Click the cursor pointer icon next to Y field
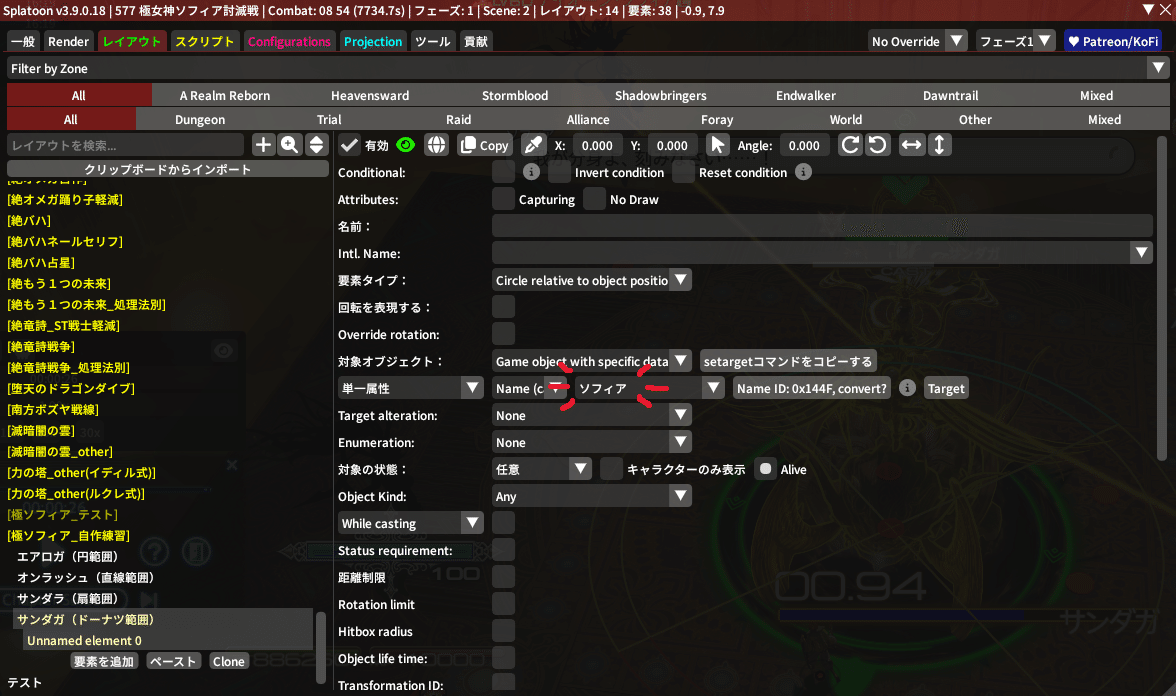Viewport: 1176px width, 696px height. [717, 145]
